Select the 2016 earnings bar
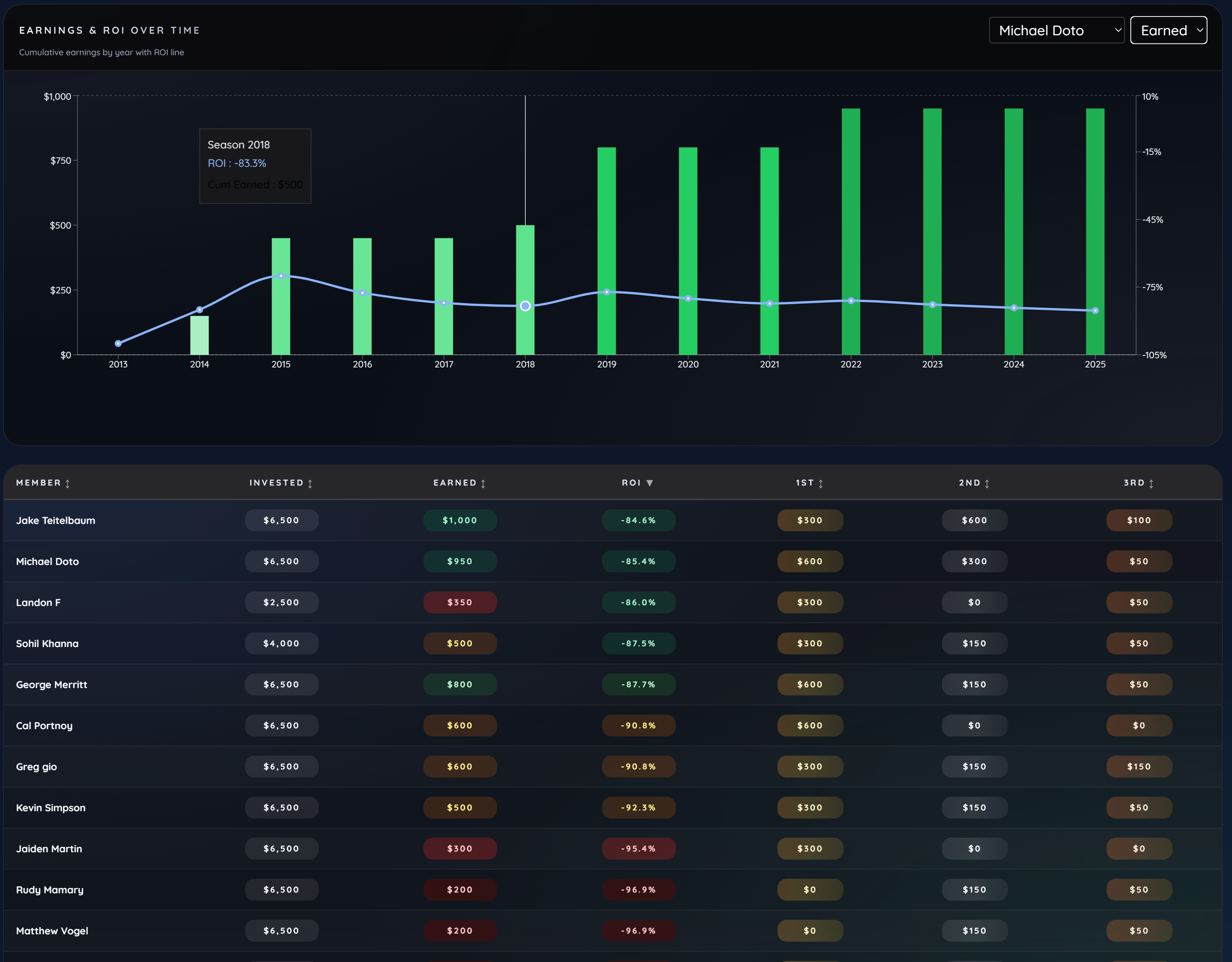Image resolution: width=1232 pixels, height=962 pixels. (x=362, y=296)
